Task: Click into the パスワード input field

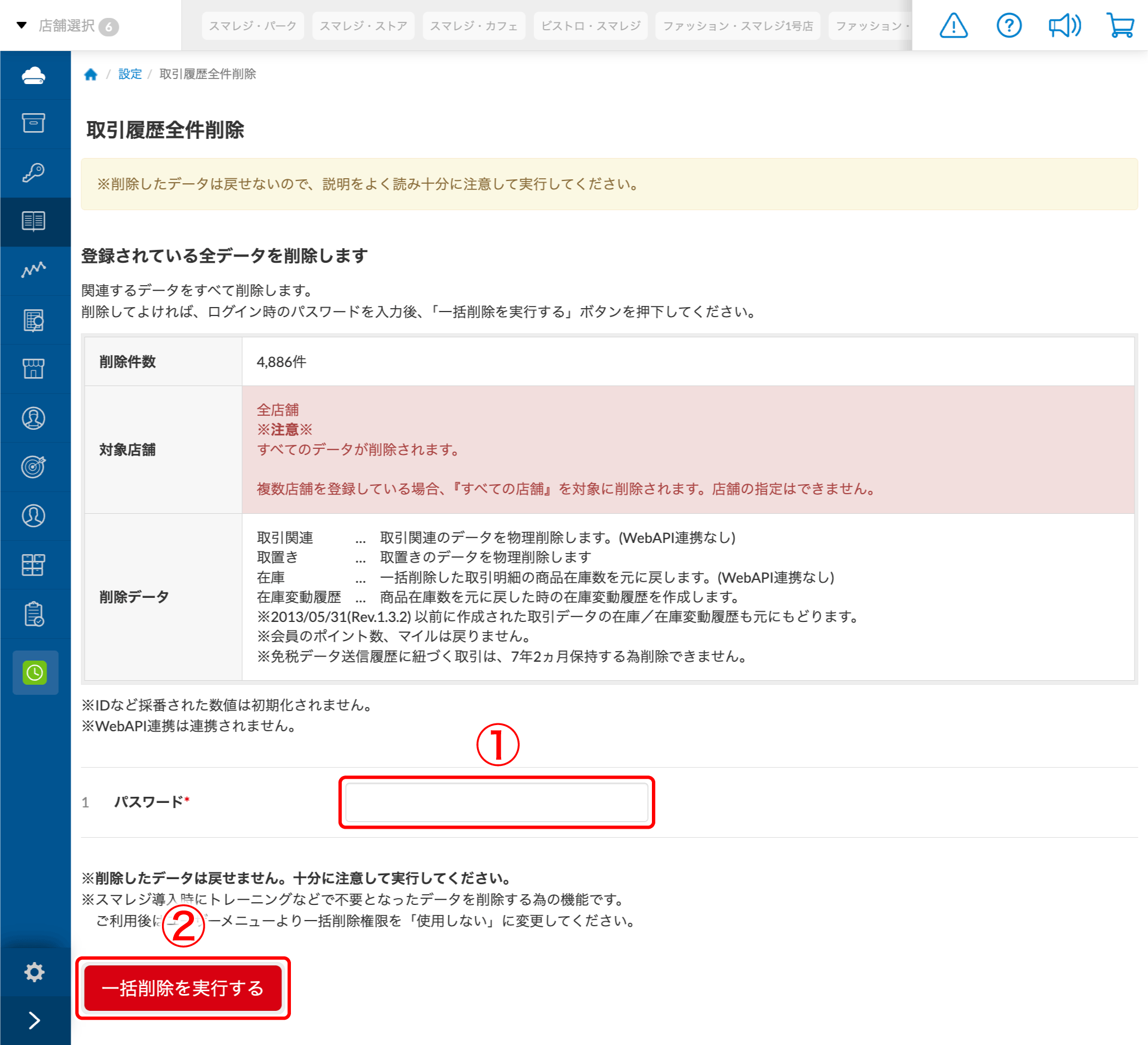Action: click(x=496, y=801)
